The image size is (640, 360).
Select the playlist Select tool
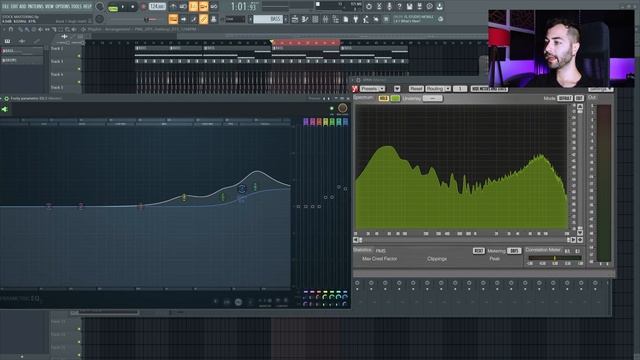(60, 29)
